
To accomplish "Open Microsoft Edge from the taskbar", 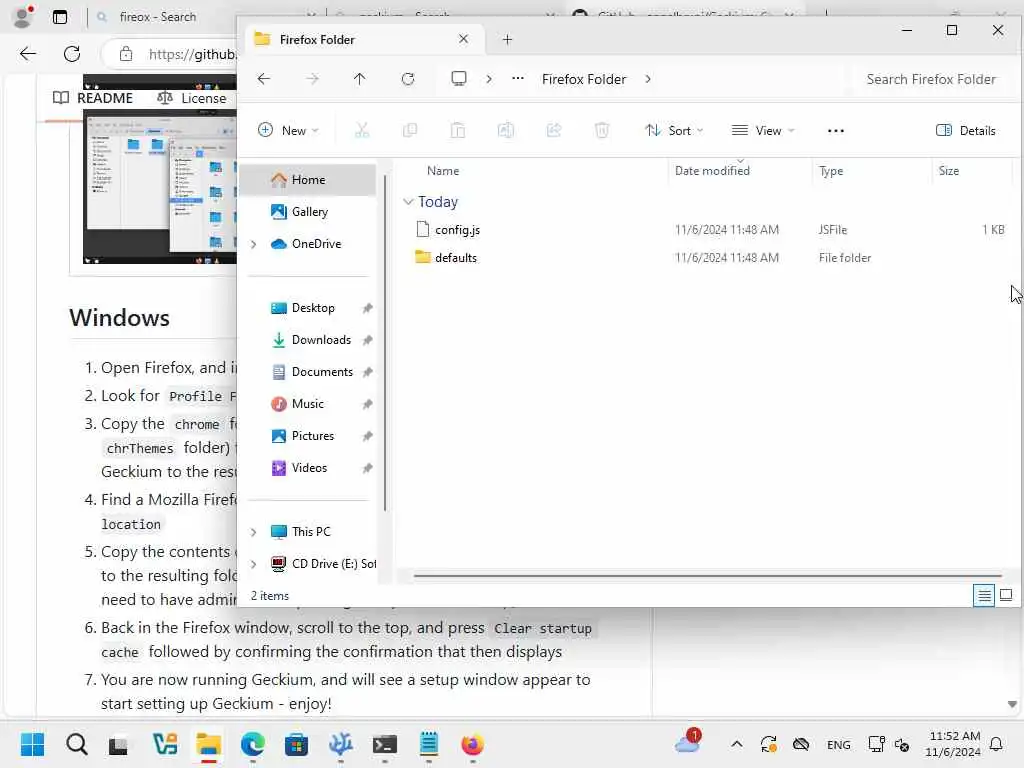I will pyautogui.click(x=253, y=744).
